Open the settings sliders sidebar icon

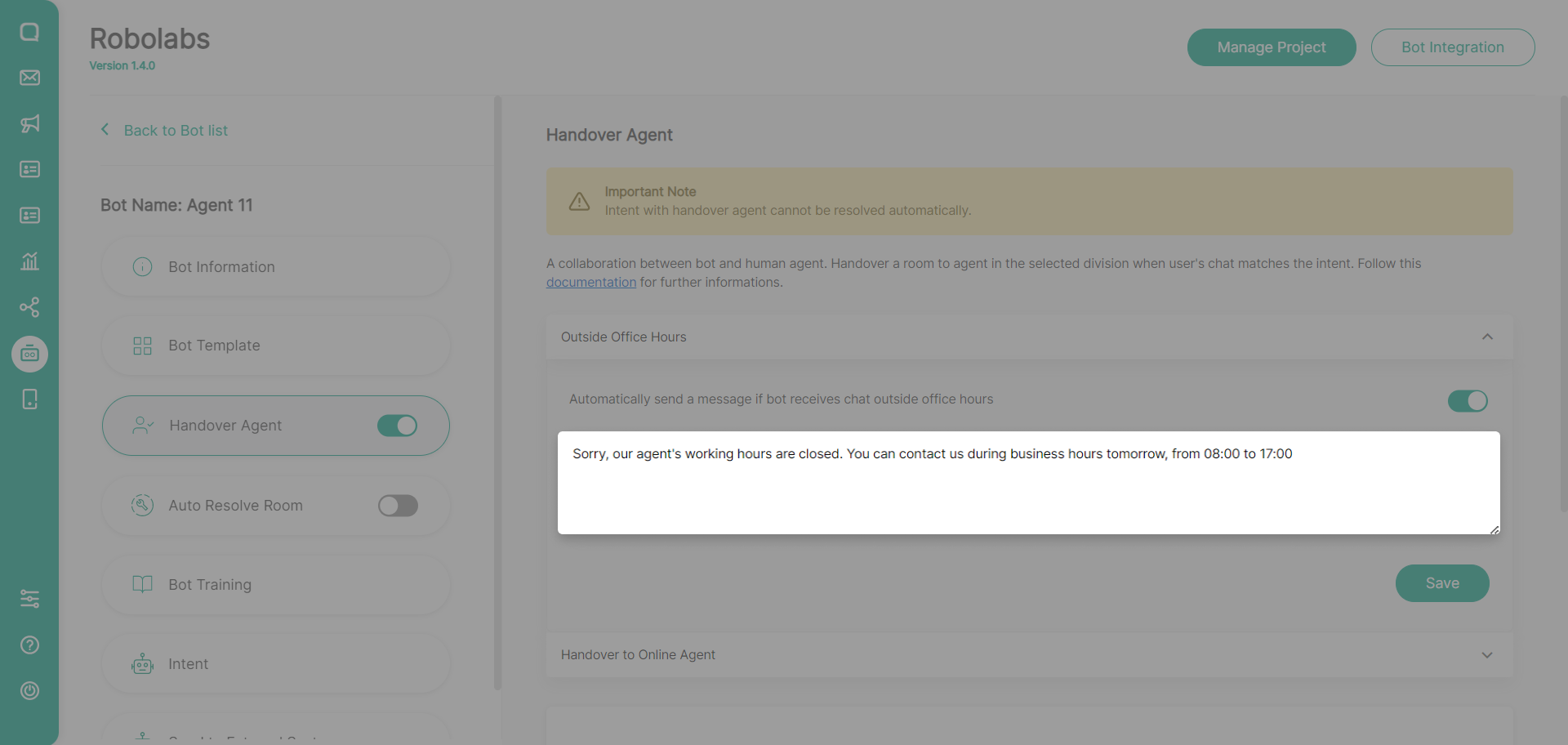[x=29, y=599]
